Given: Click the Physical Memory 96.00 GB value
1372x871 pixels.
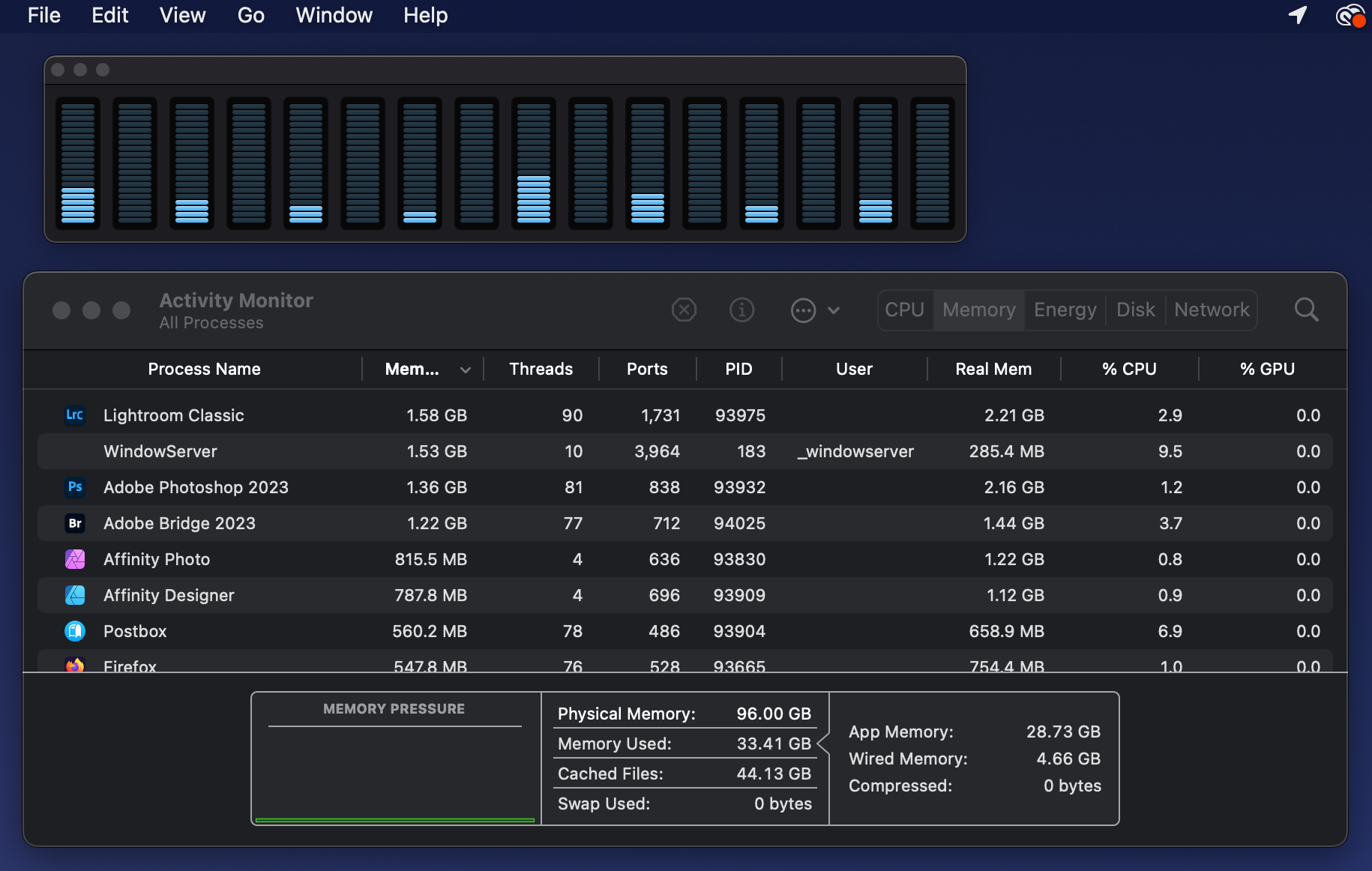Looking at the screenshot, I should coord(774,714).
